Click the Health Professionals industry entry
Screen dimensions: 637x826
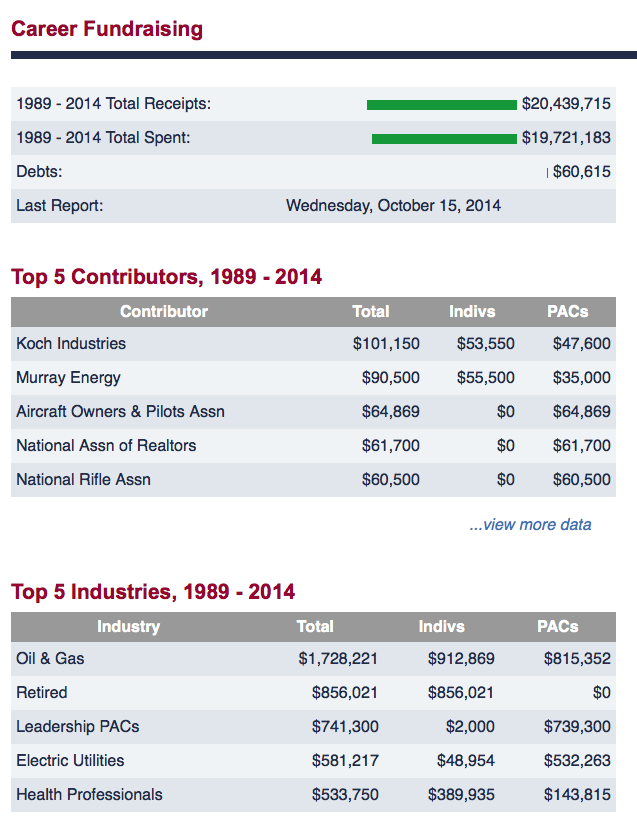point(90,794)
